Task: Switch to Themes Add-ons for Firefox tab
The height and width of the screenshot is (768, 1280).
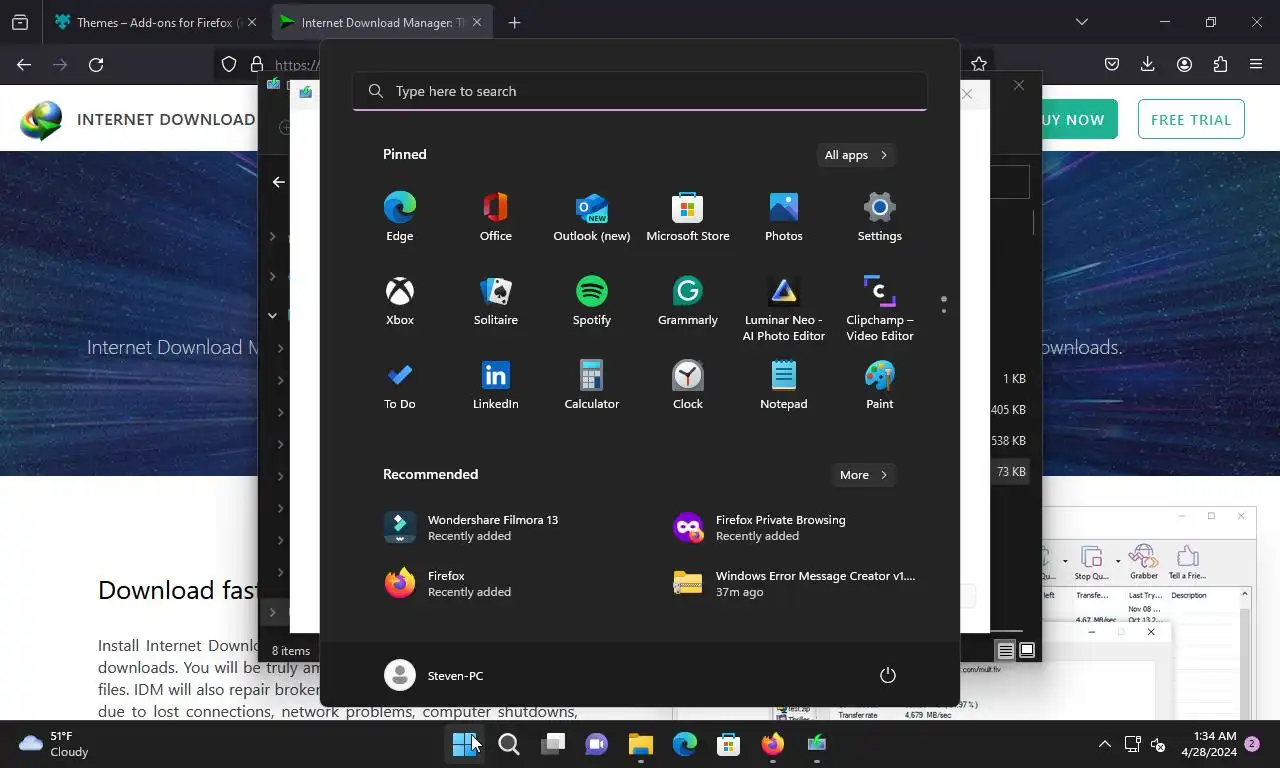Action: pyautogui.click(x=156, y=22)
